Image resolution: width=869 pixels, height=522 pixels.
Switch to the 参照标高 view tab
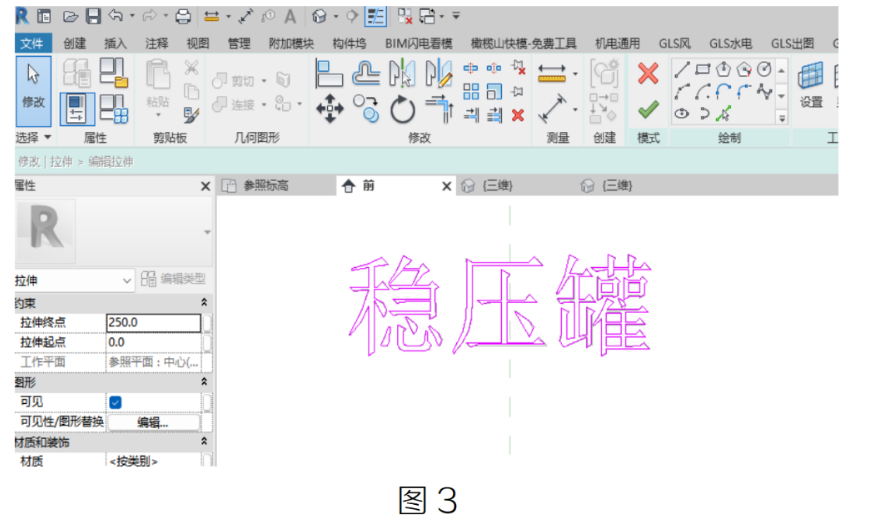coord(266,186)
